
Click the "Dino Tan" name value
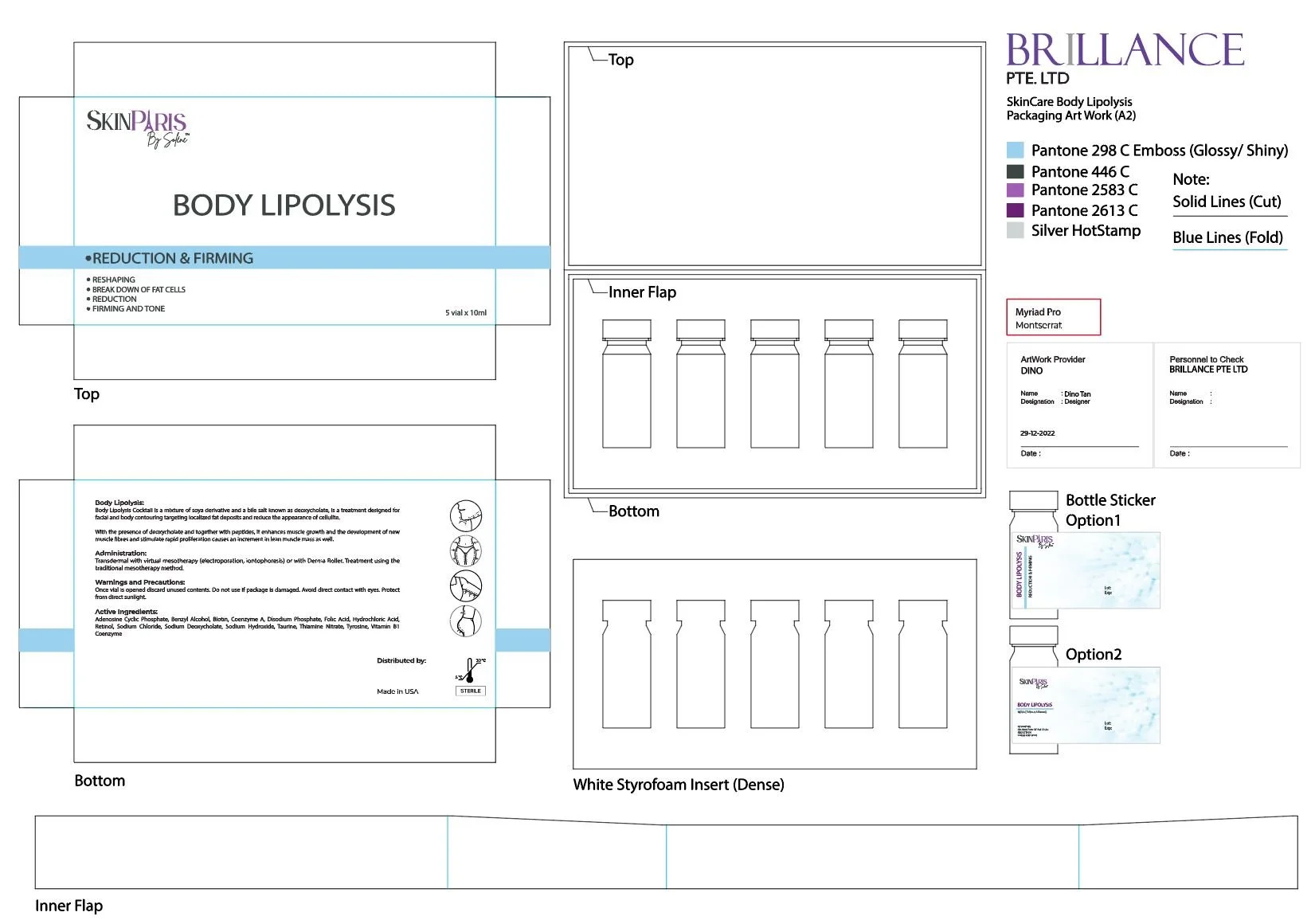pos(1078,394)
